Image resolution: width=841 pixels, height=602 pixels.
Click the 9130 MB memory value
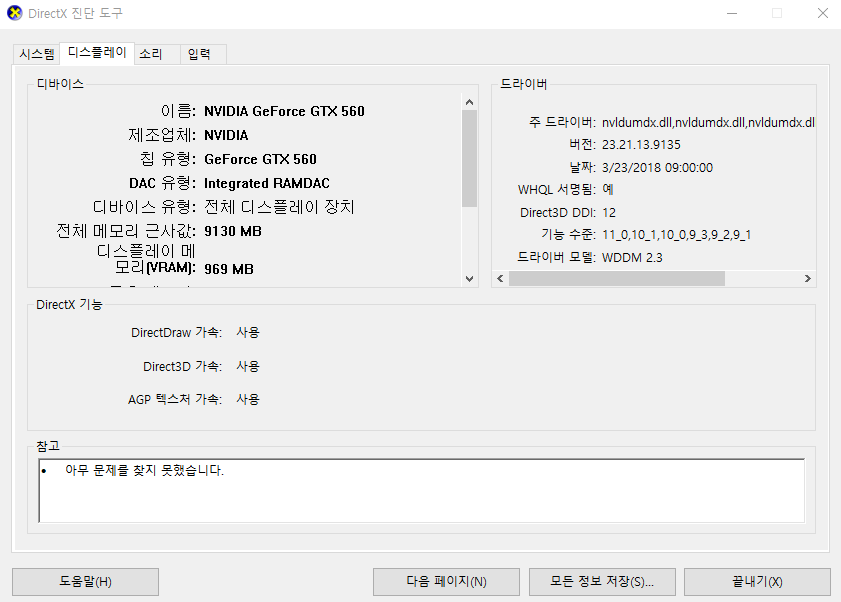pyautogui.click(x=233, y=231)
